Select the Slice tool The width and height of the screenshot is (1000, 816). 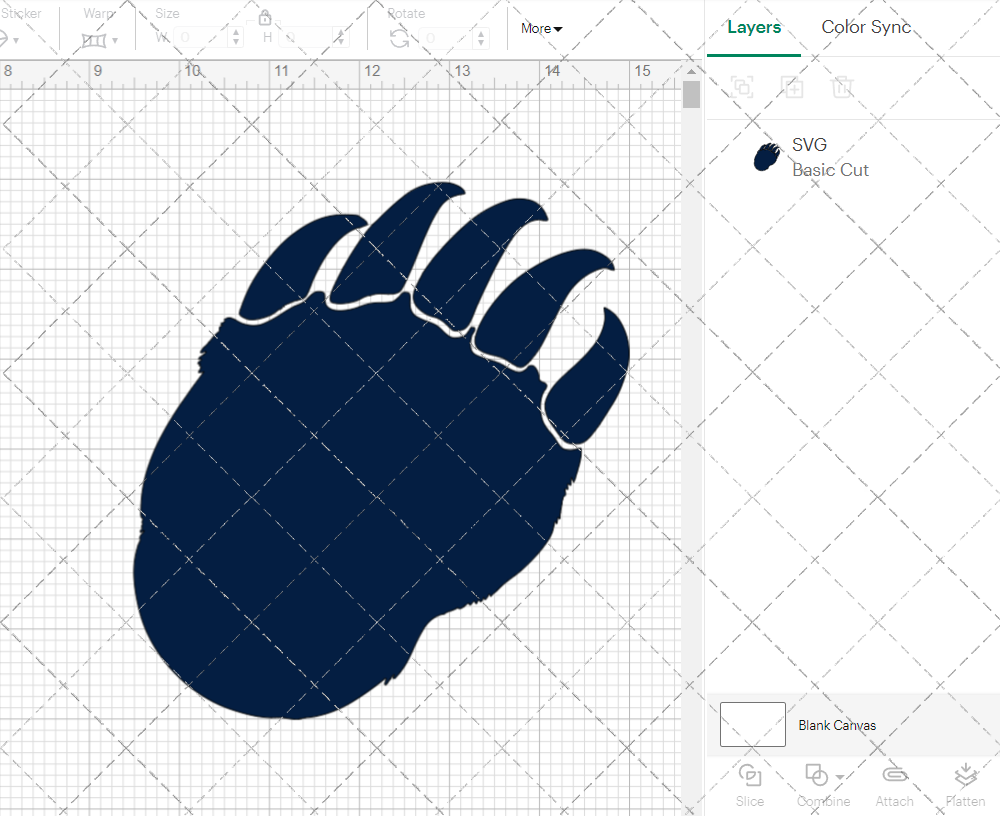[x=750, y=782]
